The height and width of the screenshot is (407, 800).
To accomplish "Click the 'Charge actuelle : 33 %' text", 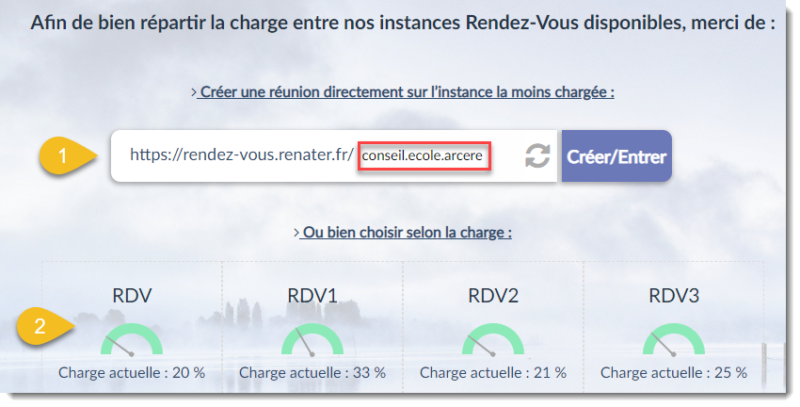I will 312,372.
